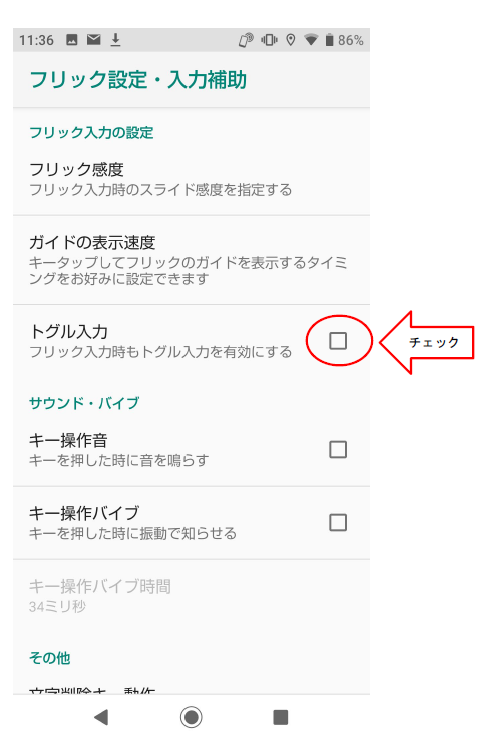
Task: Tap the フリック入力の設定 section header
Action: tap(91, 132)
